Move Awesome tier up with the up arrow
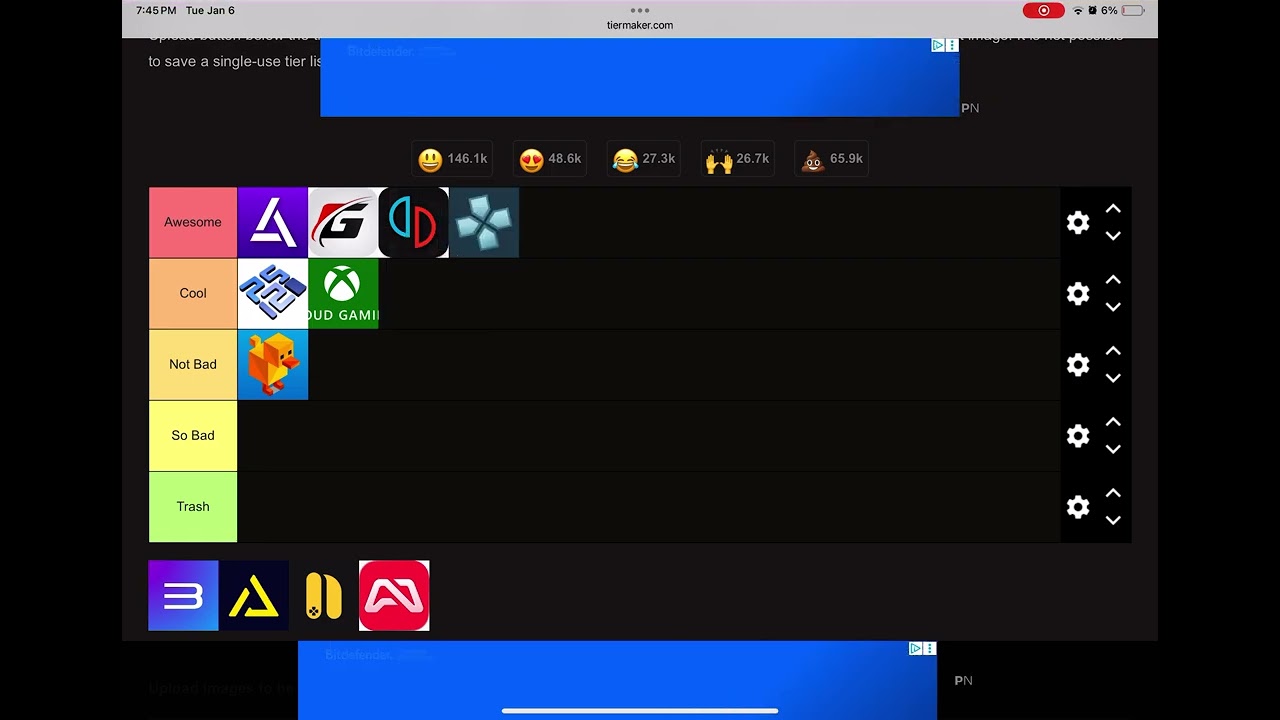The height and width of the screenshot is (720, 1280). (1113, 209)
